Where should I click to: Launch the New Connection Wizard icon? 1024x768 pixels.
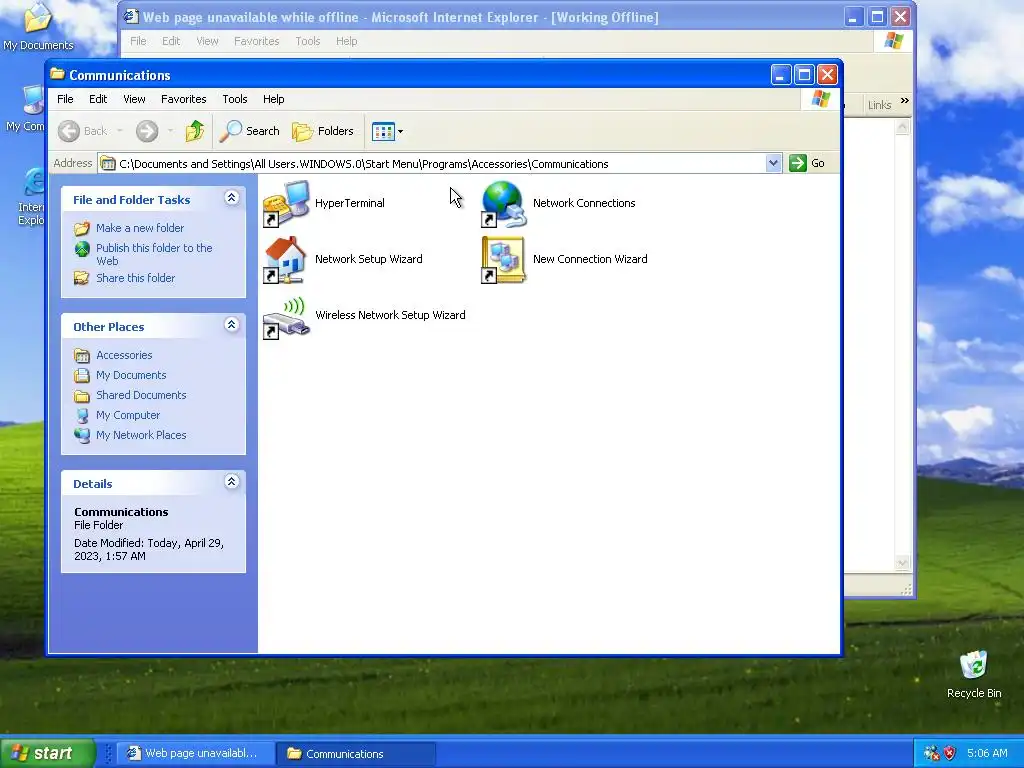(x=504, y=260)
